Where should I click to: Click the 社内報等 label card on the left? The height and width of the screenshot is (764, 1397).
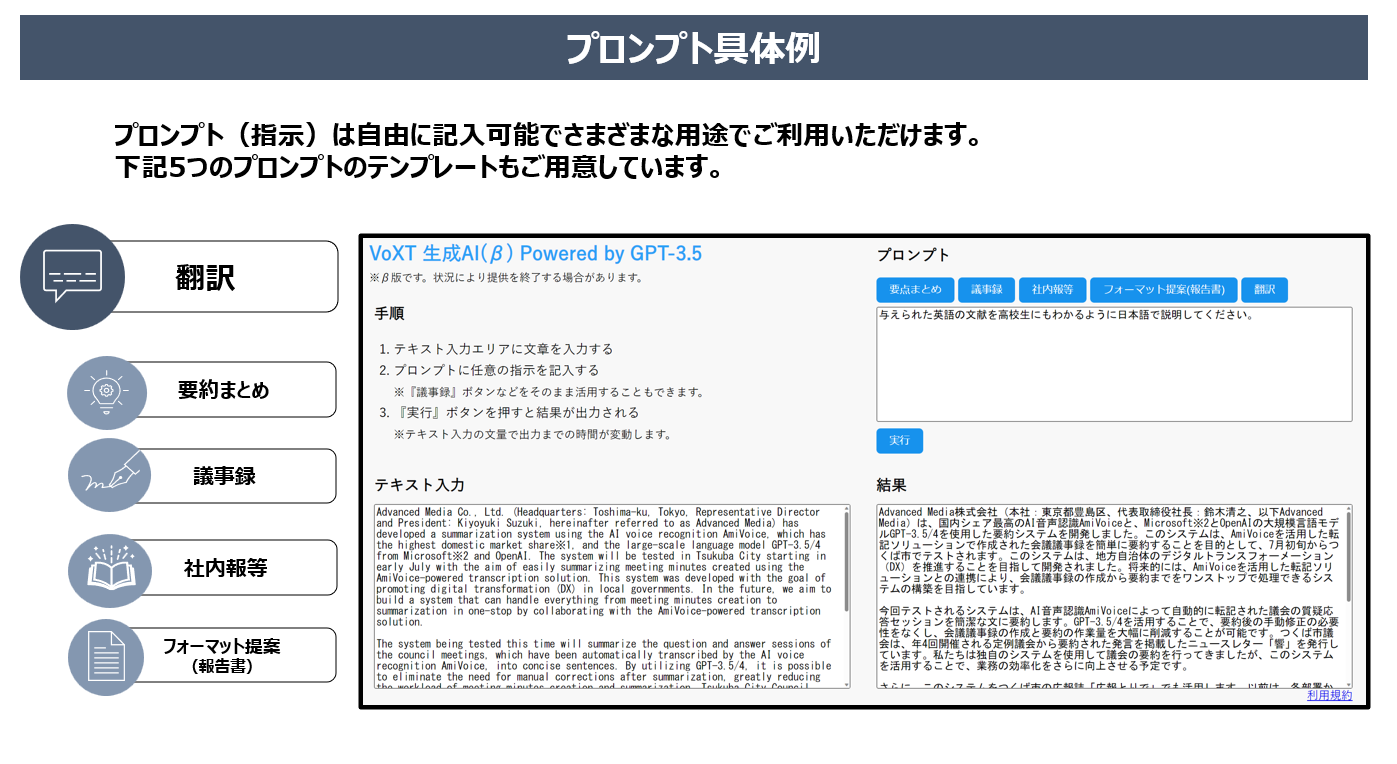(224, 568)
